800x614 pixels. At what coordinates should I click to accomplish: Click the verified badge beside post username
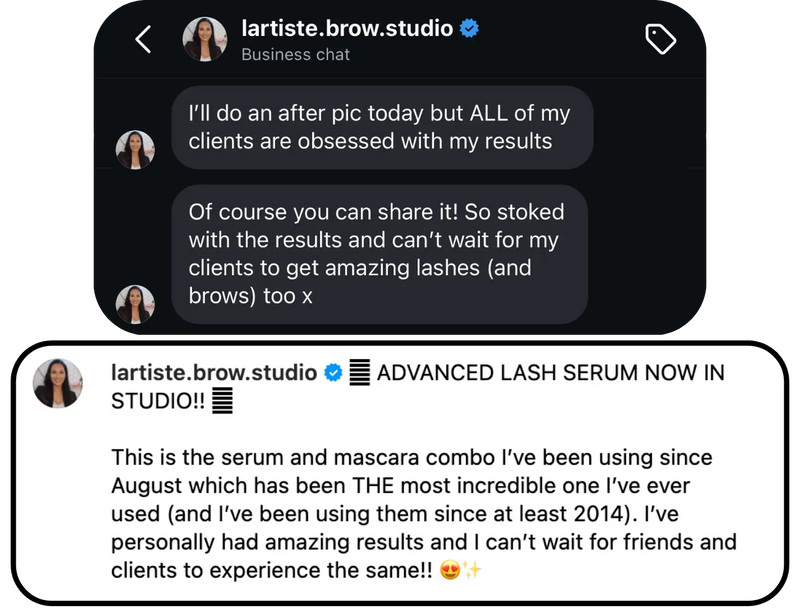coord(333,374)
